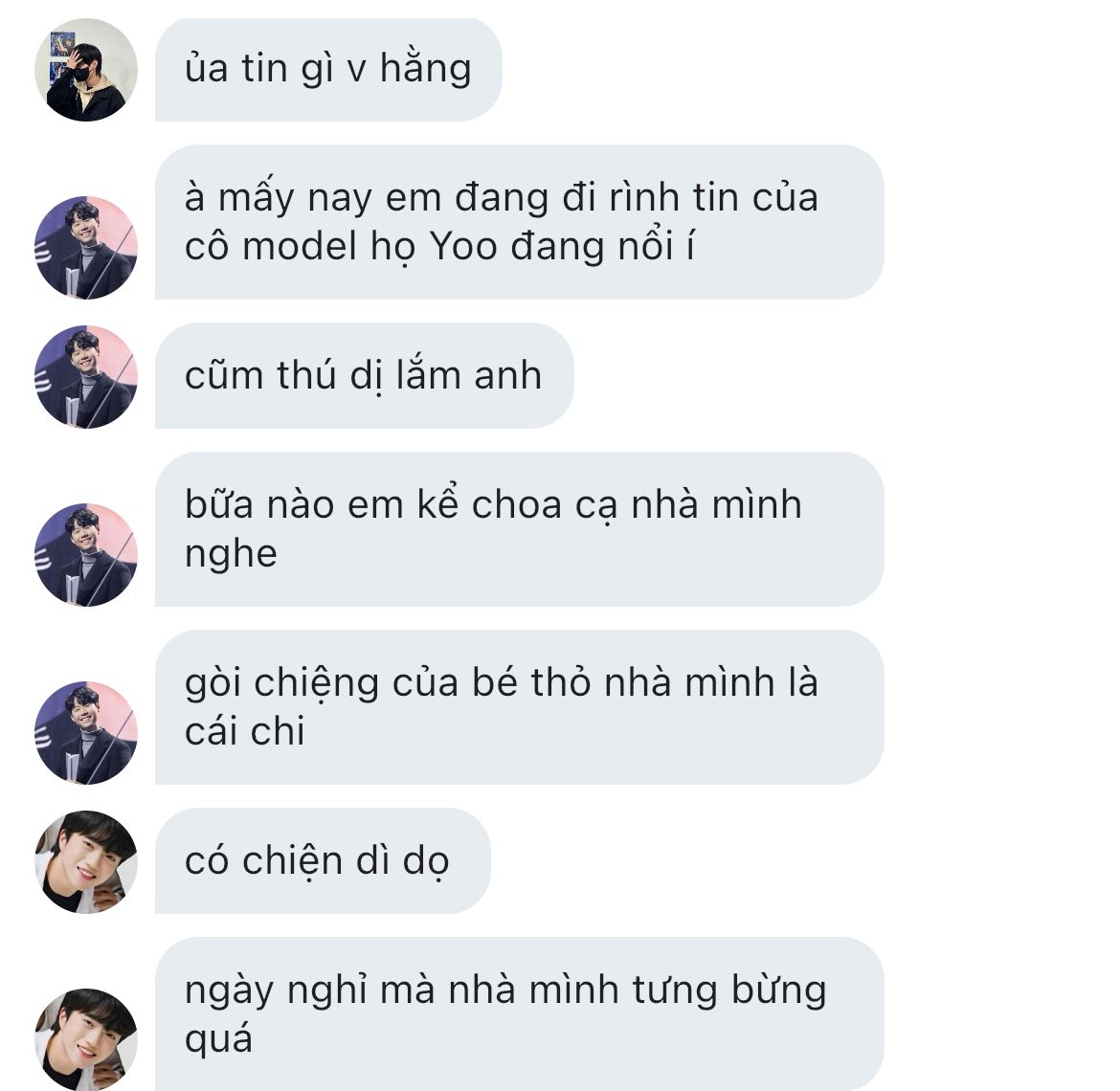Select the "cũm thú dị lắm anh" bubble
Screen dimensions: 1120x1091
pos(365,375)
